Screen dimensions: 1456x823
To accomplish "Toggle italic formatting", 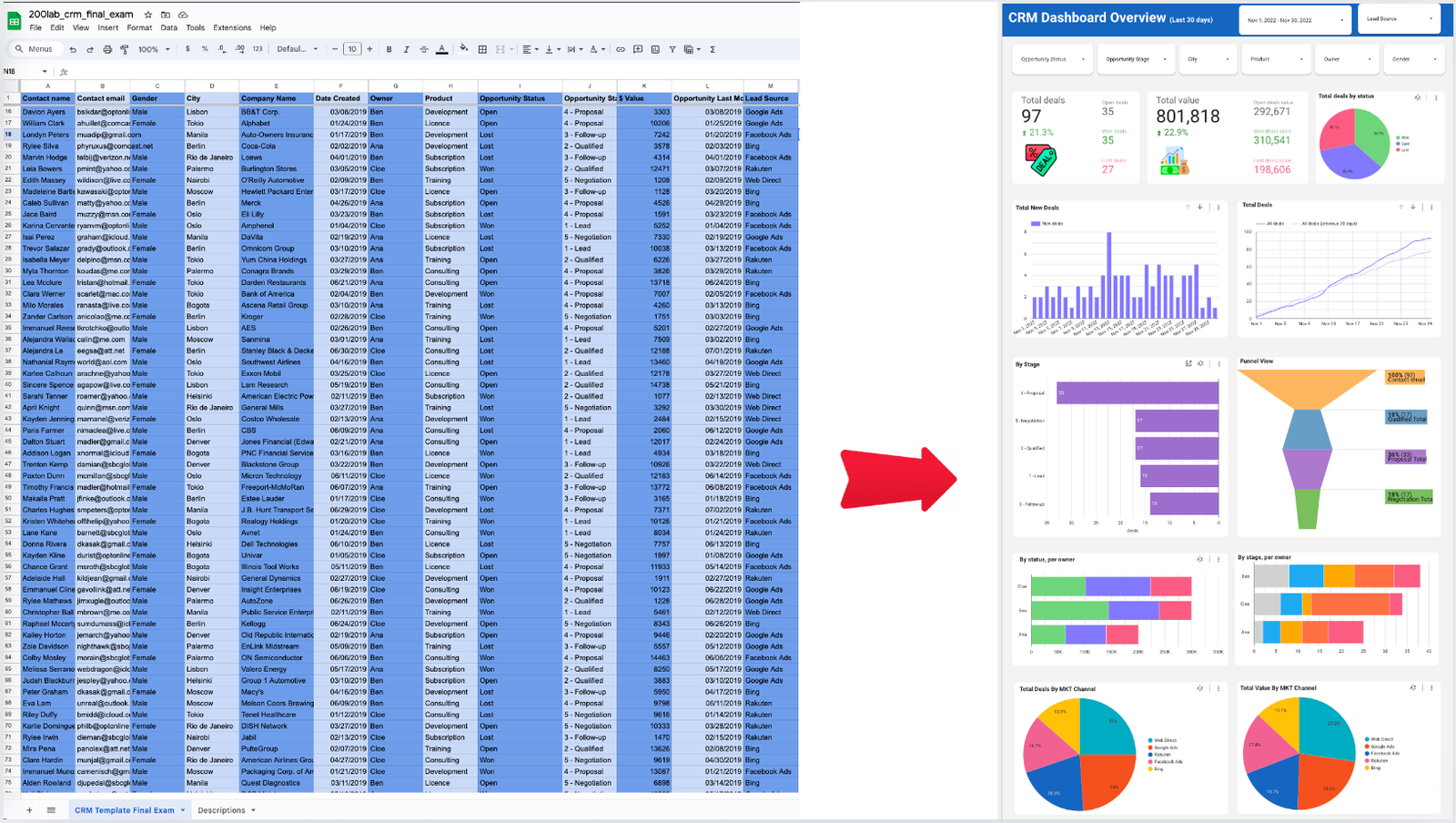I will click(x=407, y=49).
